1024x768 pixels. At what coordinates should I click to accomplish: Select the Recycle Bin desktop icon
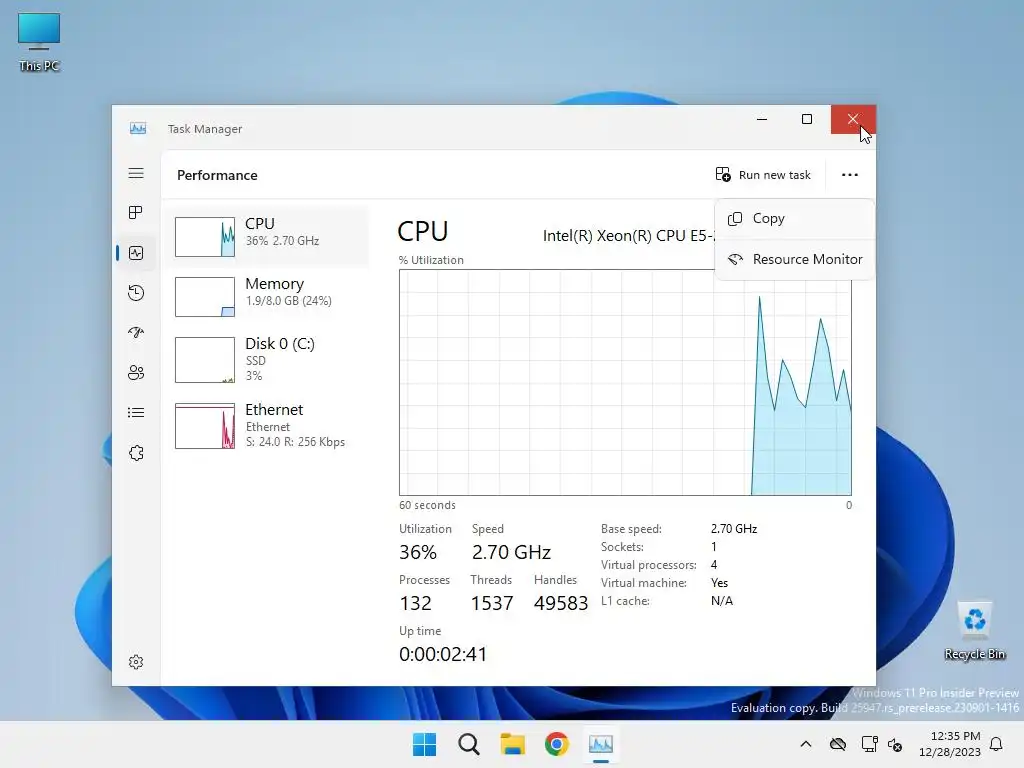(974, 631)
